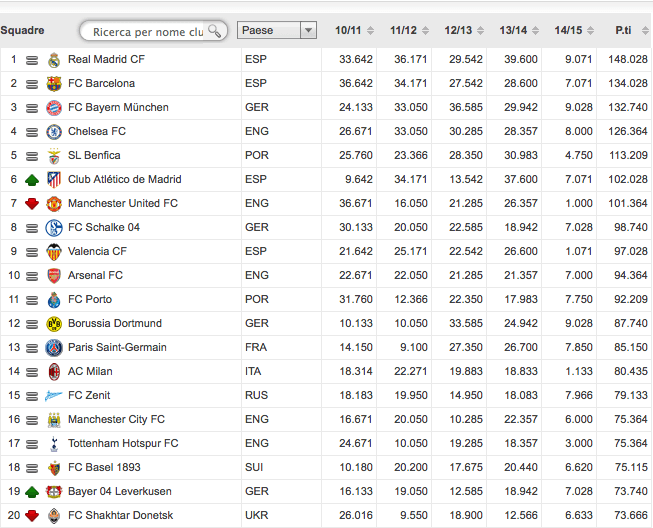Sort table by P.ti points column
The image size is (653, 528).
[622, 30]
